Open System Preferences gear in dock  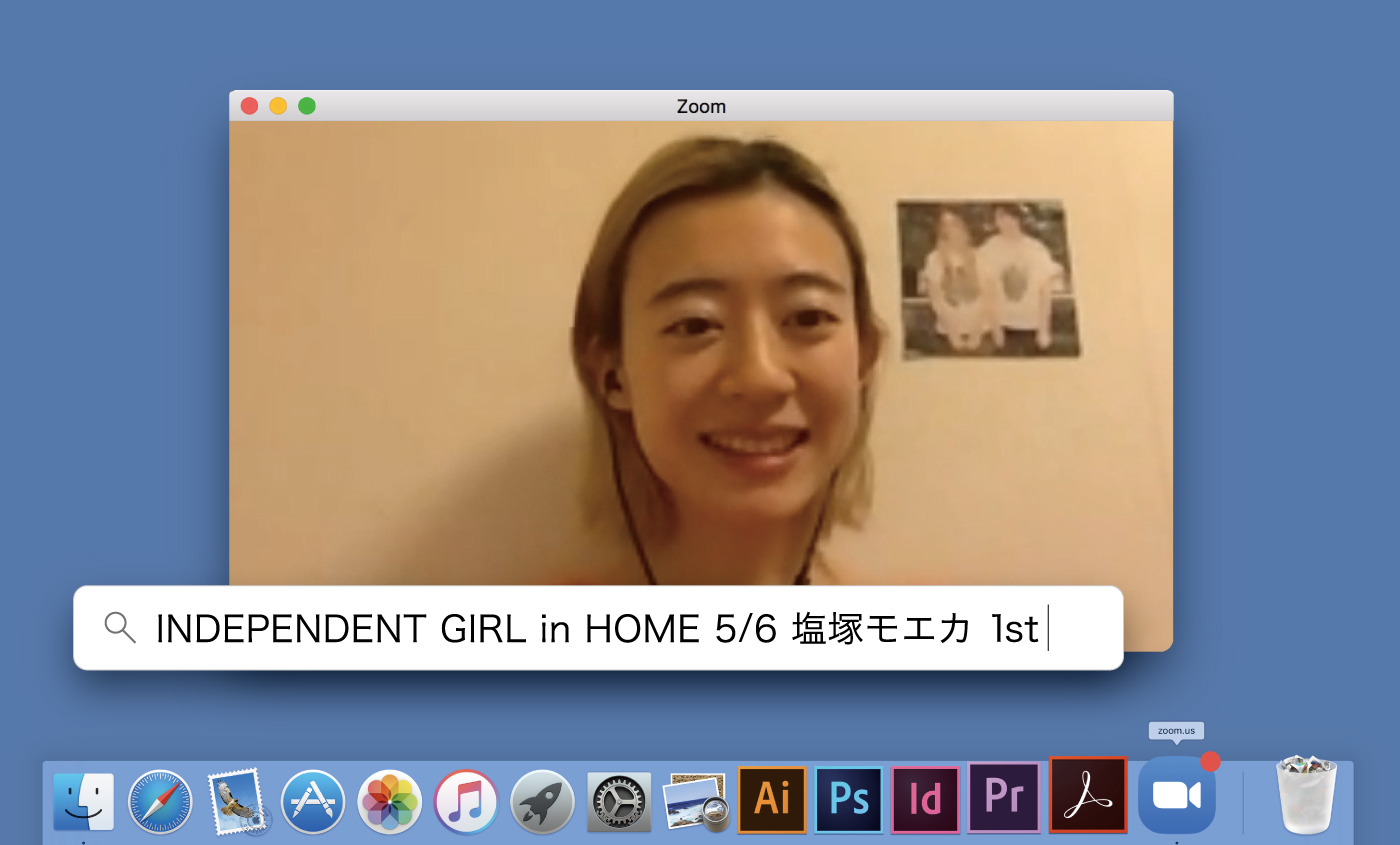click(x=619, y=802)
